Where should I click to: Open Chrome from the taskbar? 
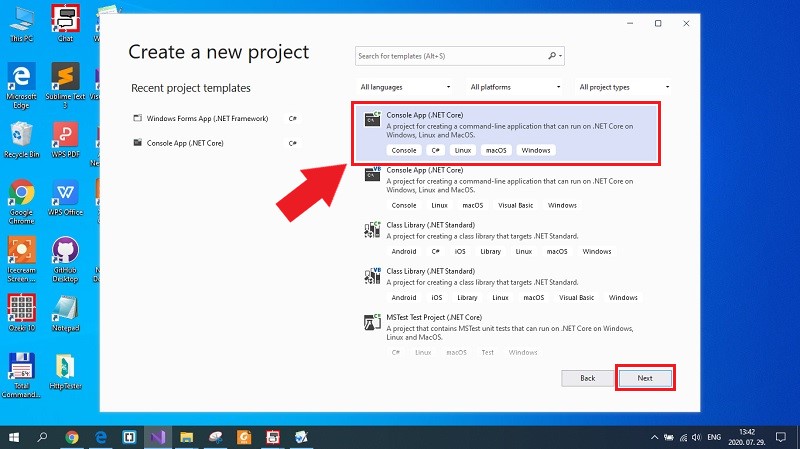[x=72, y=437]
